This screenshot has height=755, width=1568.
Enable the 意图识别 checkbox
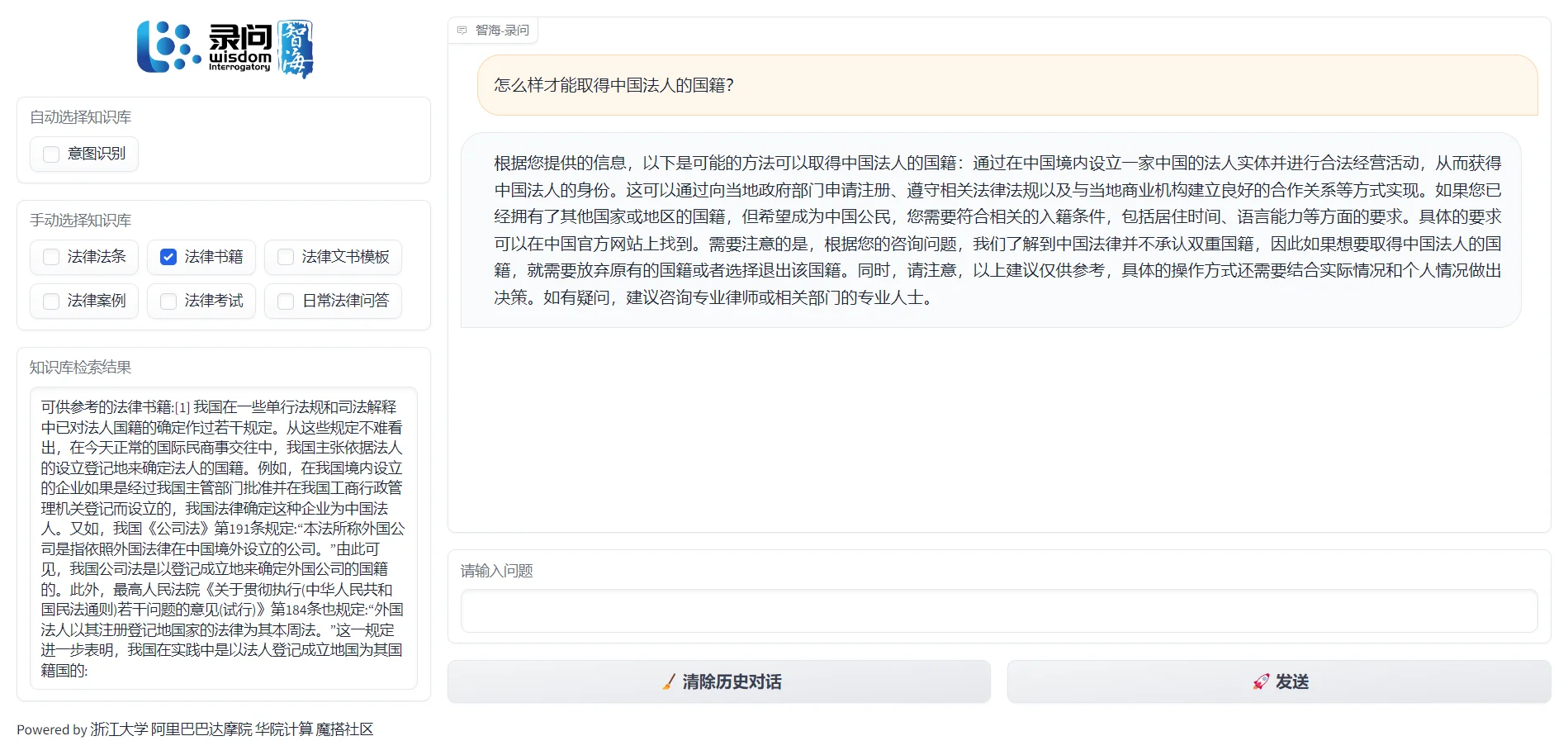coord(51,154)
